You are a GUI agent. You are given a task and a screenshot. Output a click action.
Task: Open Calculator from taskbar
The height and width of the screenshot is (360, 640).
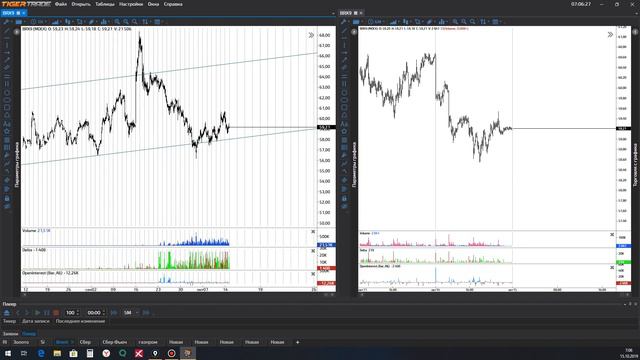click(90, 353)
